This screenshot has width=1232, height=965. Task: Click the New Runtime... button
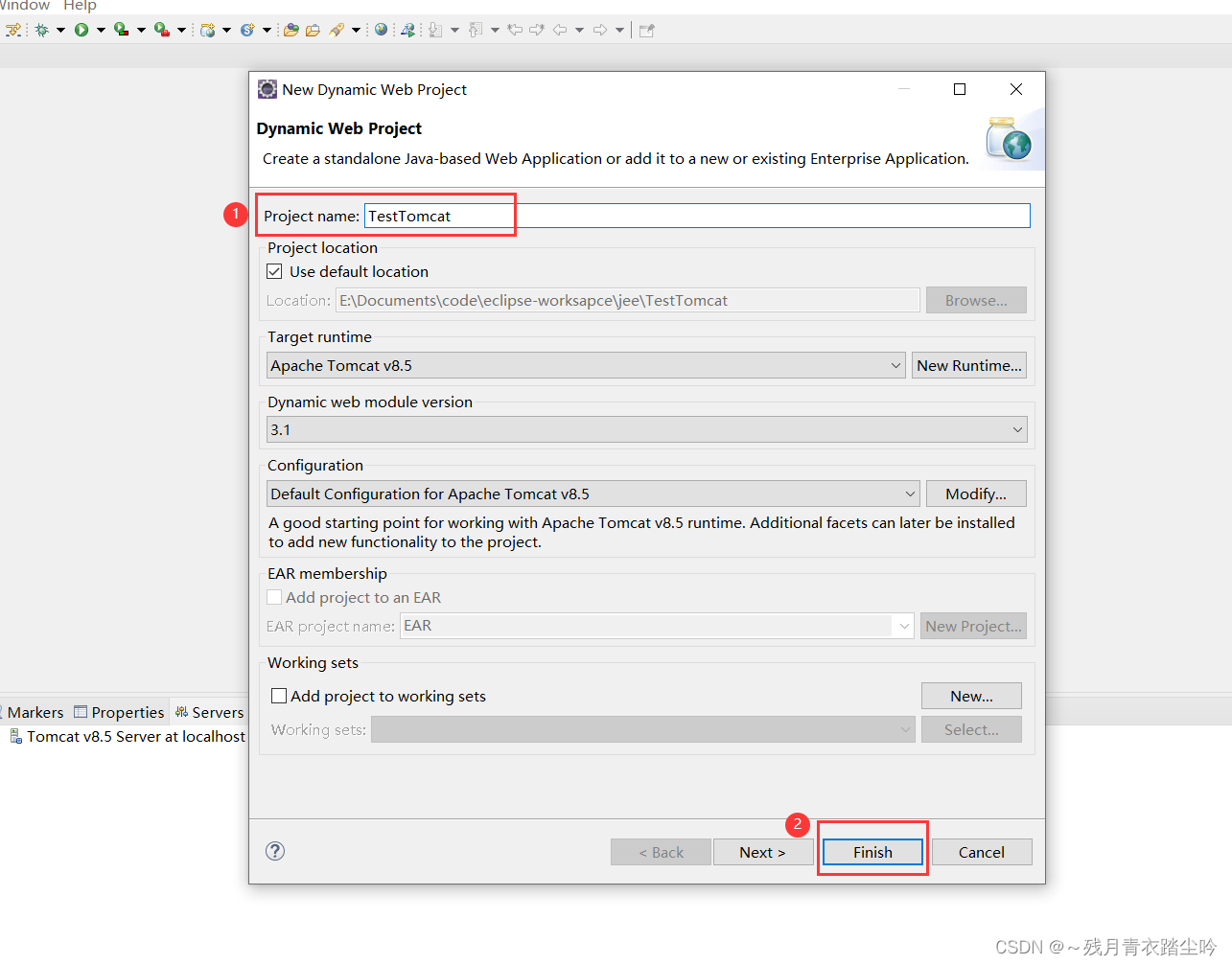tap(969, 365)
